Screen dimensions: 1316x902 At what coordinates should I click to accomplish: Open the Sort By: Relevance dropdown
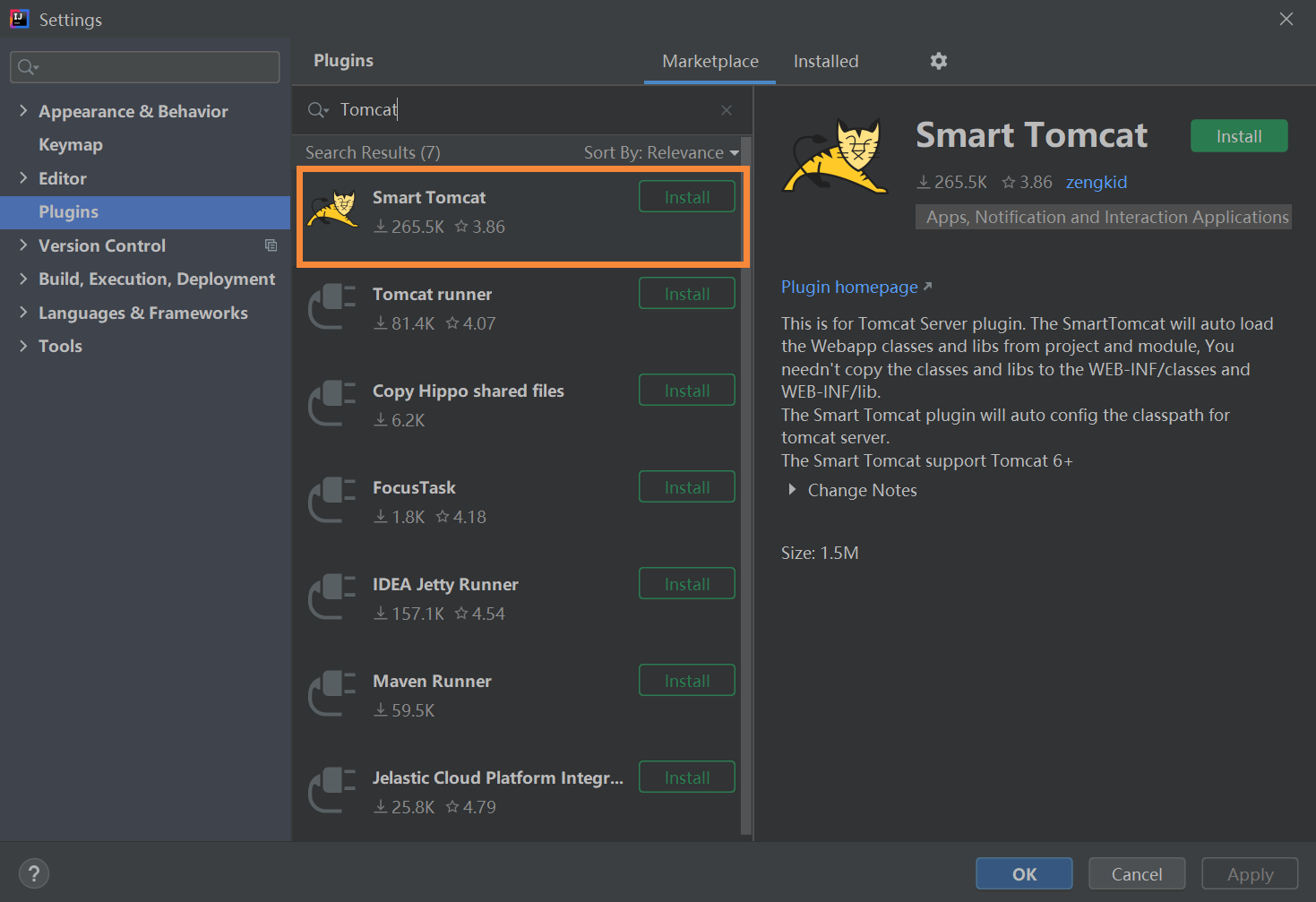click(661, 152)
